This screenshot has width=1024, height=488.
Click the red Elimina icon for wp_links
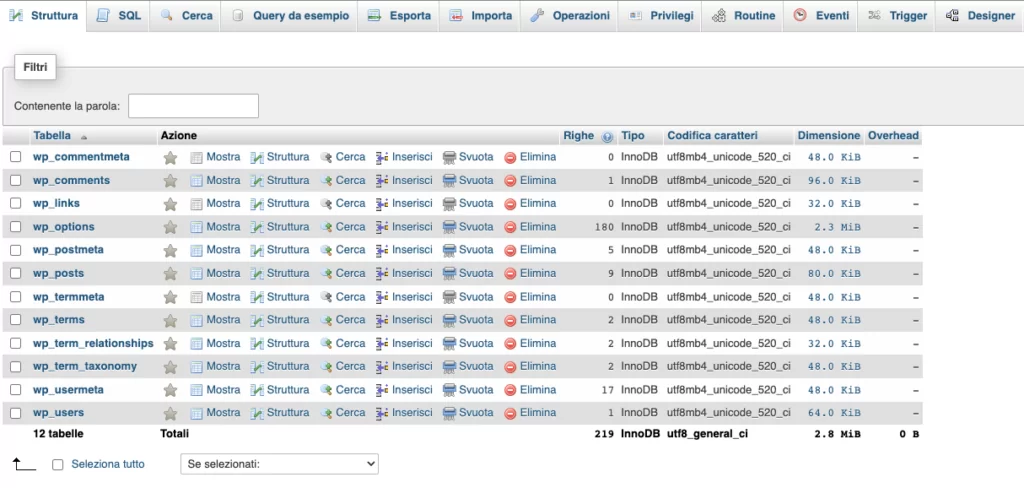pos(510,204)
